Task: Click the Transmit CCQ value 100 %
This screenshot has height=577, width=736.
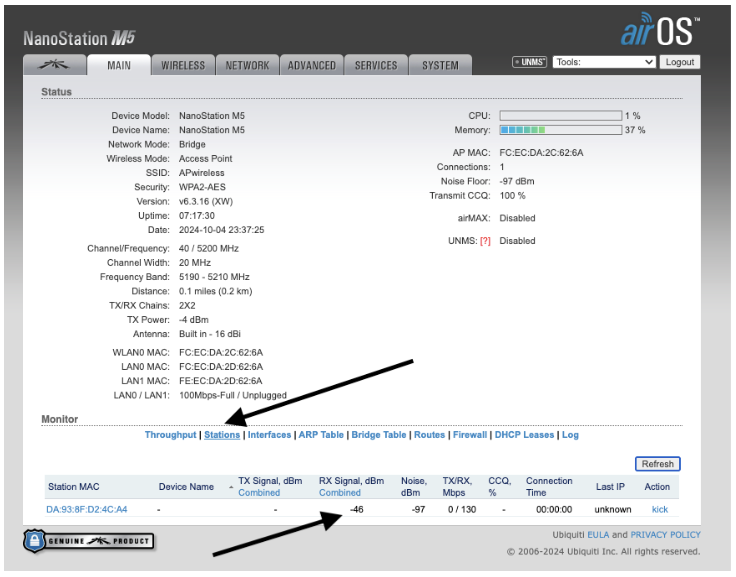Action: coord(512,195)
